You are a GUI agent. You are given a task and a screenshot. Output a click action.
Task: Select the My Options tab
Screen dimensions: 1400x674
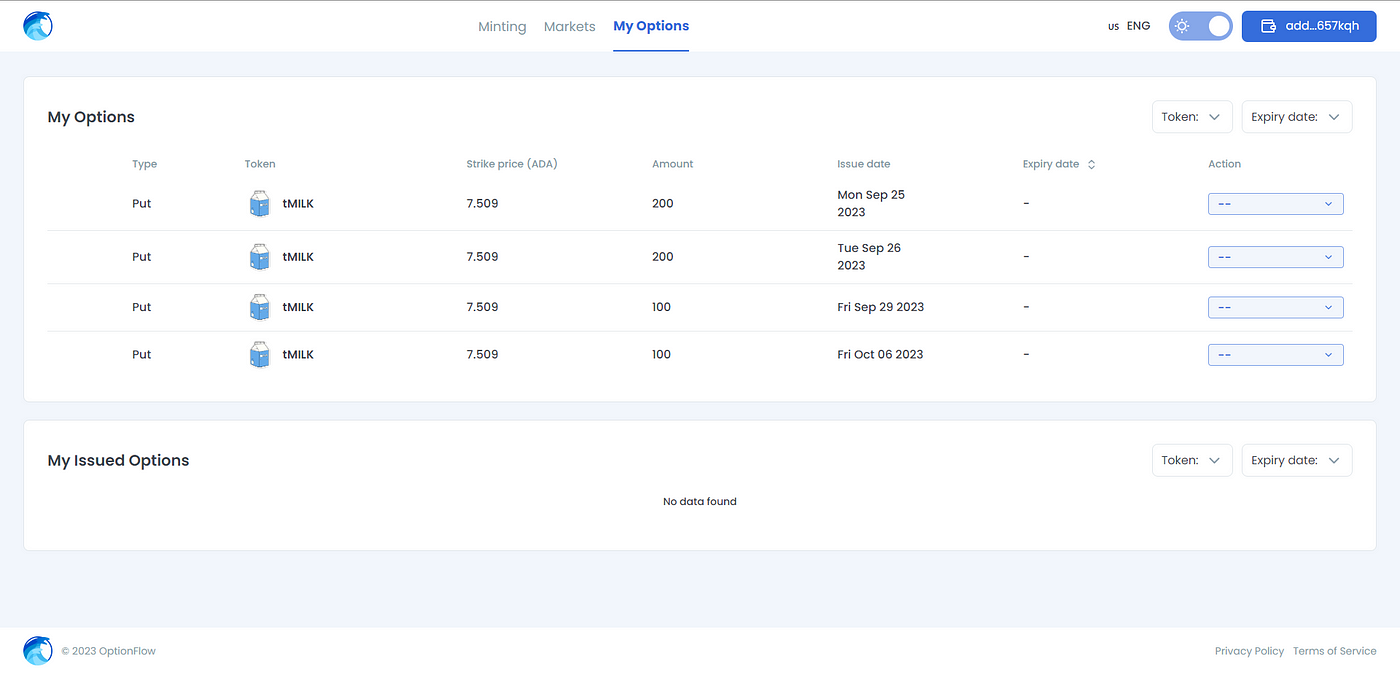pyautogui.click(x=651, y=26)
